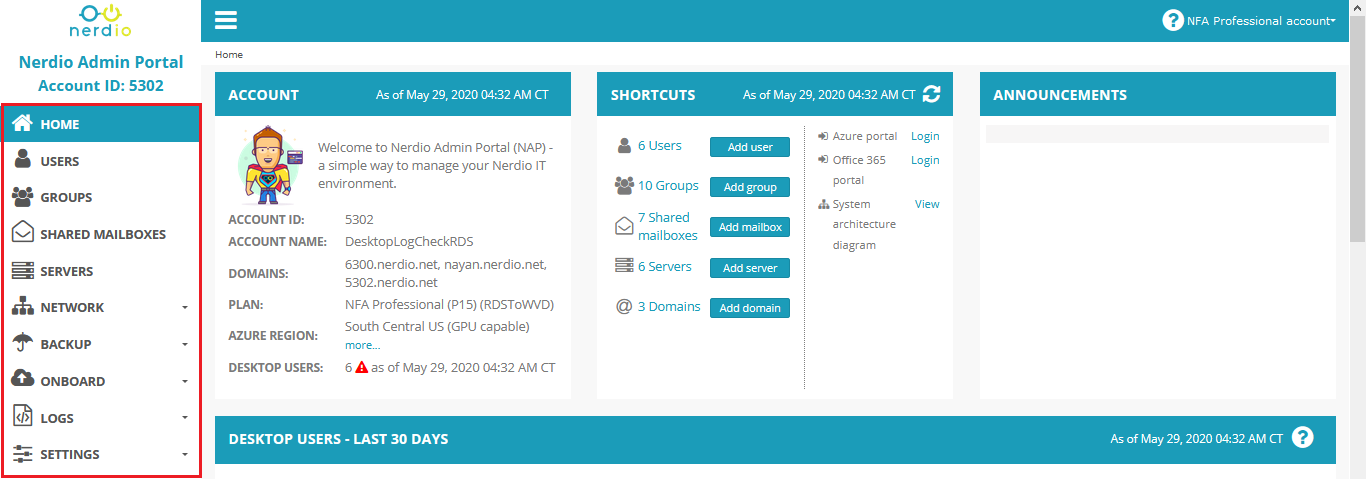Image resolution: width=1366 pixels, height=479 pixels.
Task: Expand the Settings menu arrow
Action: coord(185,455)
